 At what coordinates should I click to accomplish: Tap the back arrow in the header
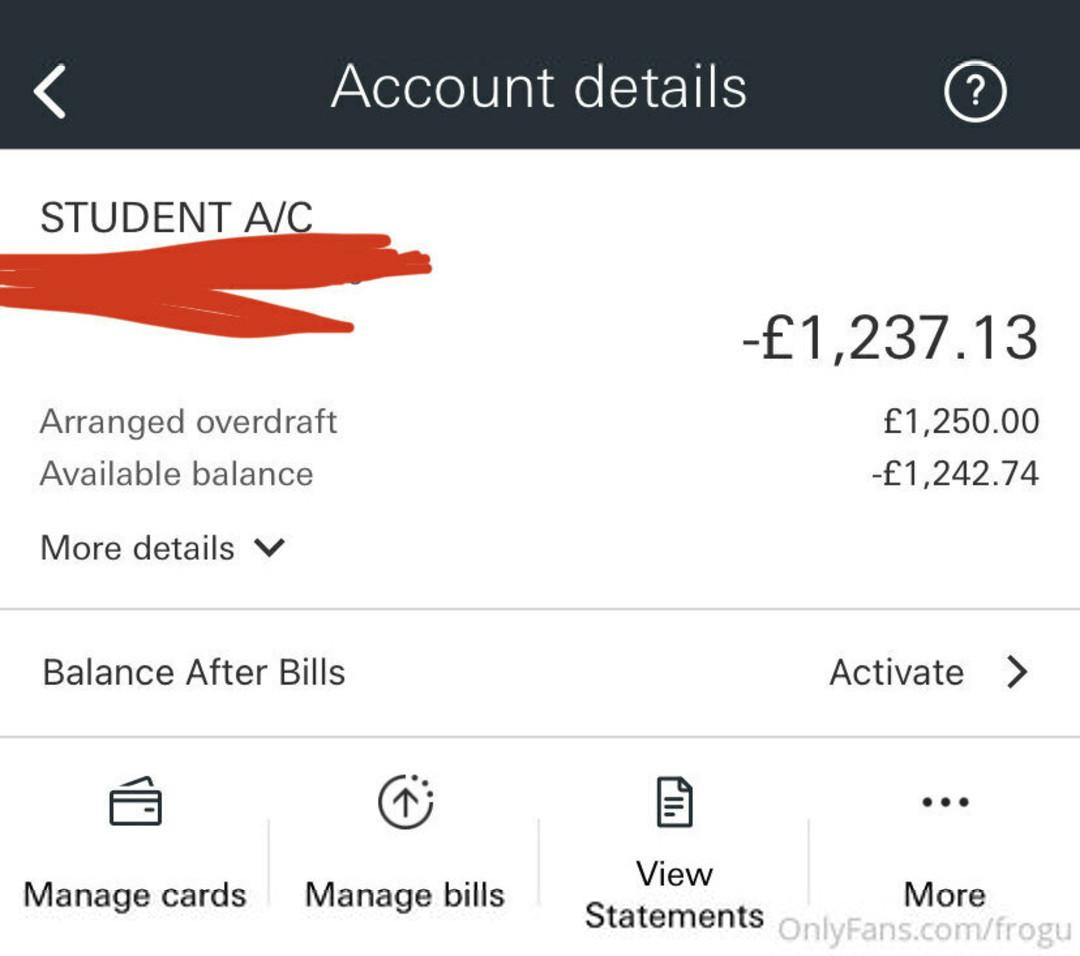click(50, 91)
